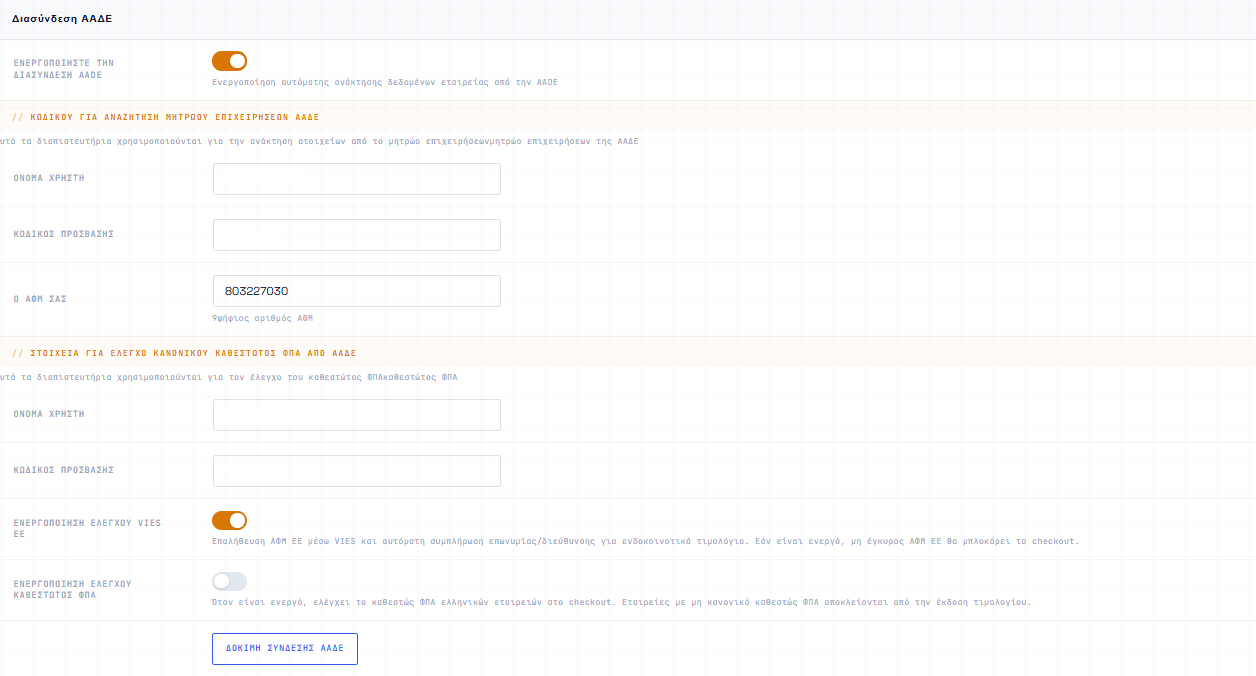The width and height of the screenshot is (1256, 676).
Task: Enable the ΦΠΑ status check toggle
Action: click(229, 581)
